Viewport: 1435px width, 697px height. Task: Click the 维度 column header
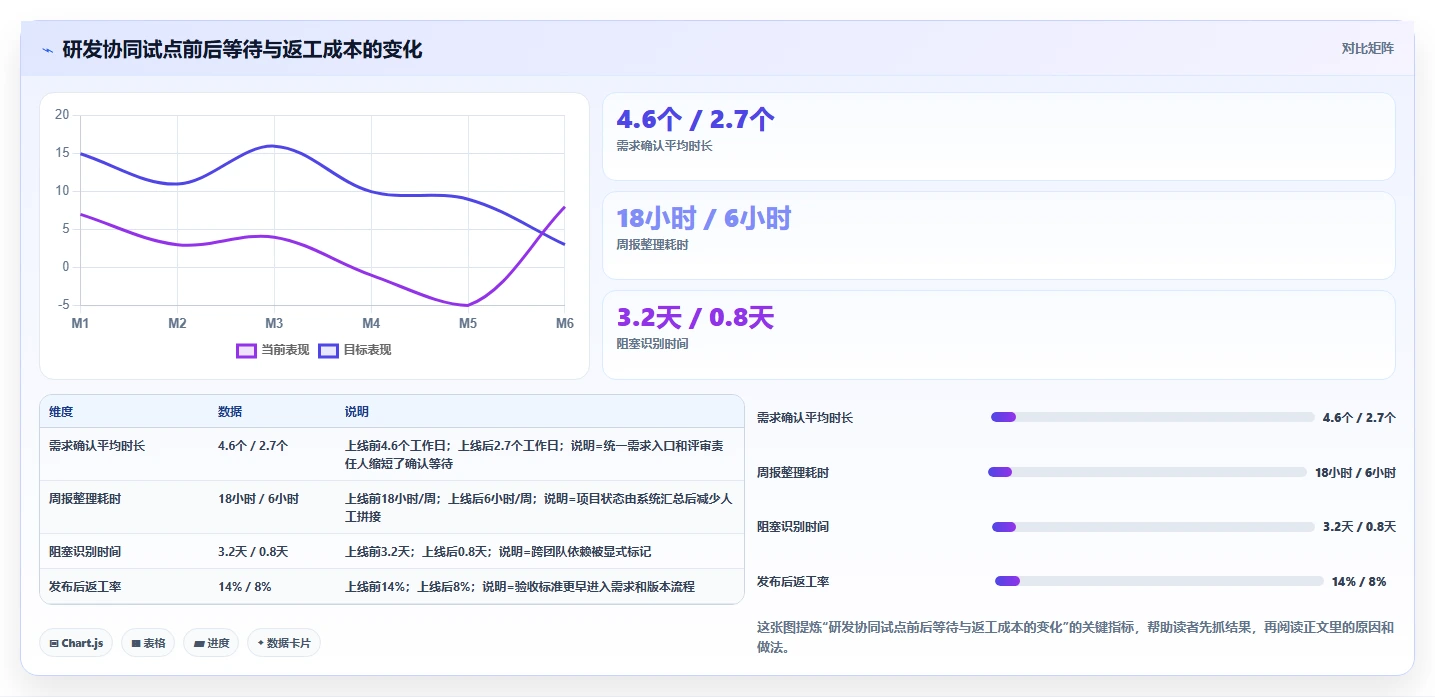61,412
